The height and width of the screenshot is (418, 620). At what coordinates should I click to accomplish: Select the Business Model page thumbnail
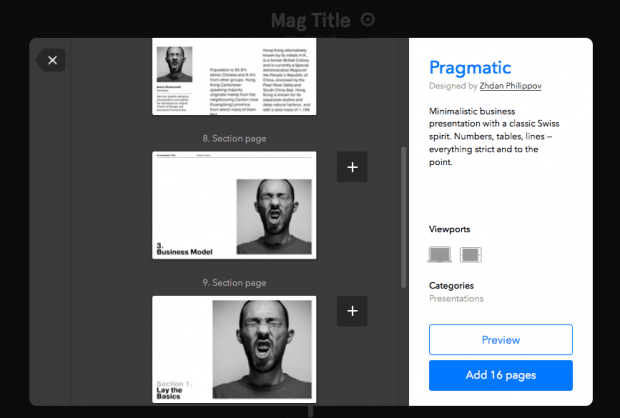[x=234, y=205]
